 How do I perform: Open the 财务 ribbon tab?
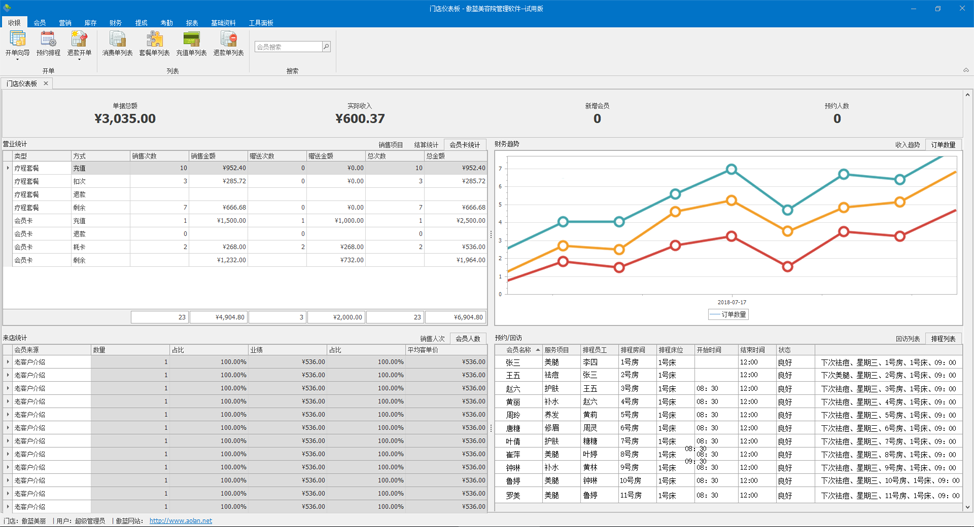(x=115, y=22)
